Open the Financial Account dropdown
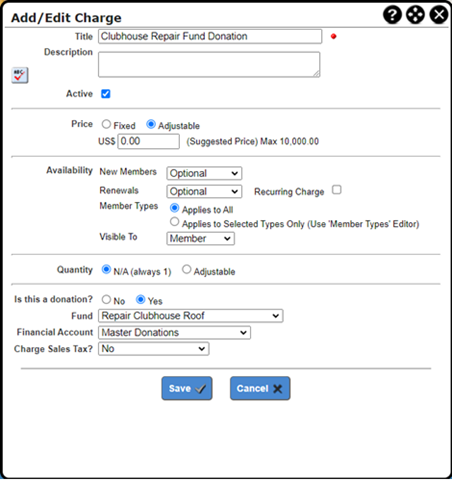Viewport: 452px width, 480px height. pos(174,333)
